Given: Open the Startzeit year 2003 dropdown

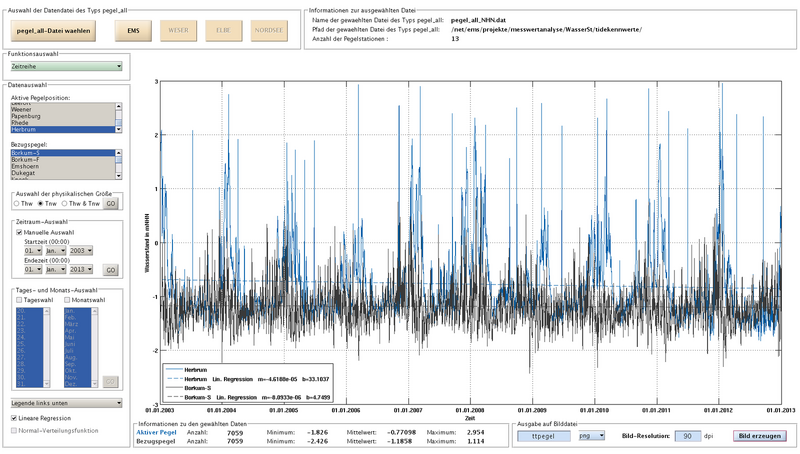Looking at the screenshot, I should [81, 251].
